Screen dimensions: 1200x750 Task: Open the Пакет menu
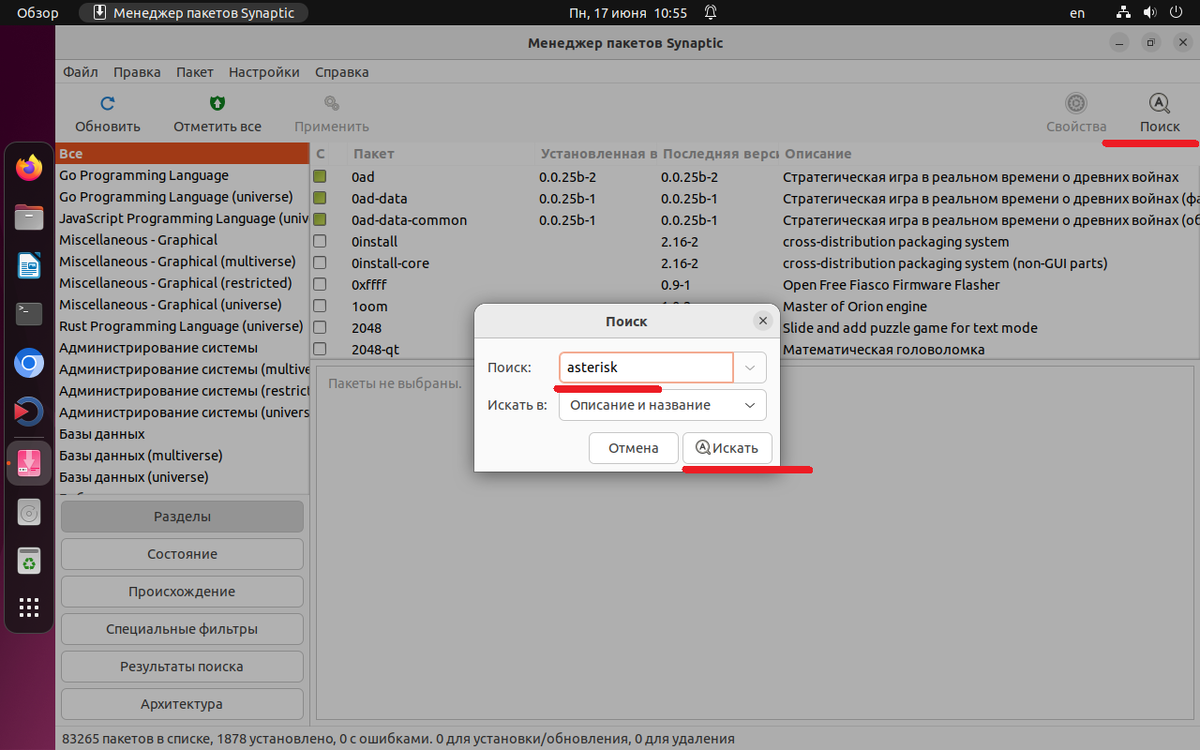coord(195,72)
